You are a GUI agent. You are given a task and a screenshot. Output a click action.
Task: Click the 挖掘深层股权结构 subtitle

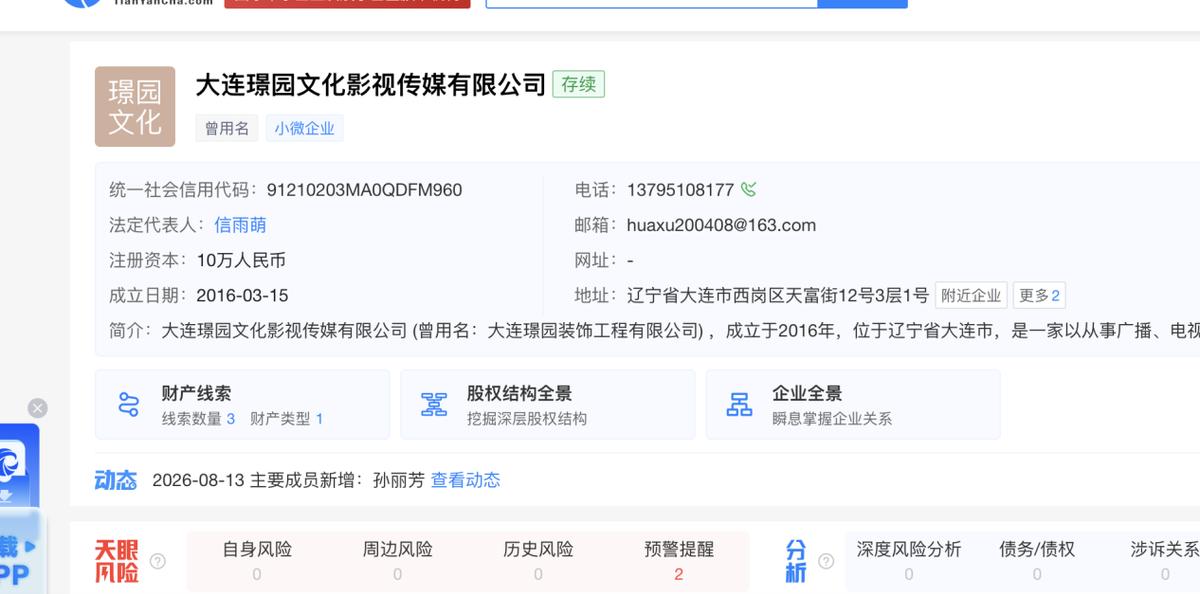527,419
